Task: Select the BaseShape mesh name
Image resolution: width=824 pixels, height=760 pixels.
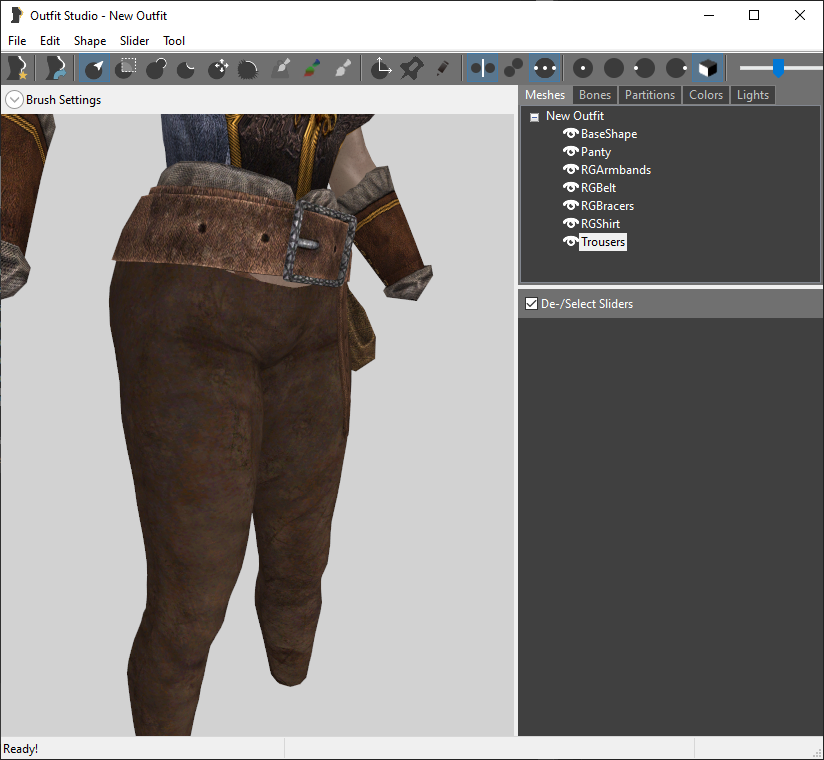Action: tap(609, 134)
